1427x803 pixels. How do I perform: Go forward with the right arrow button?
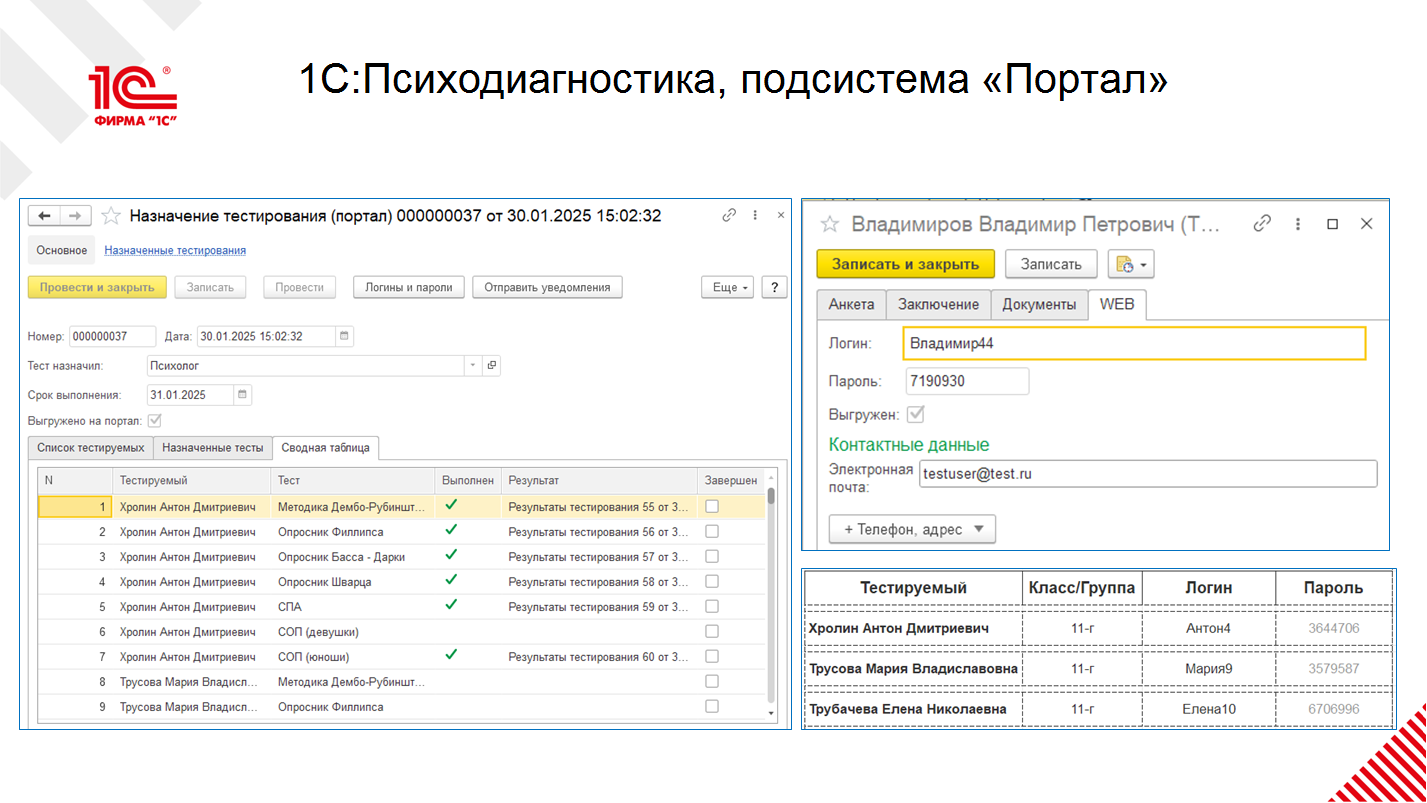coord(76,216)
